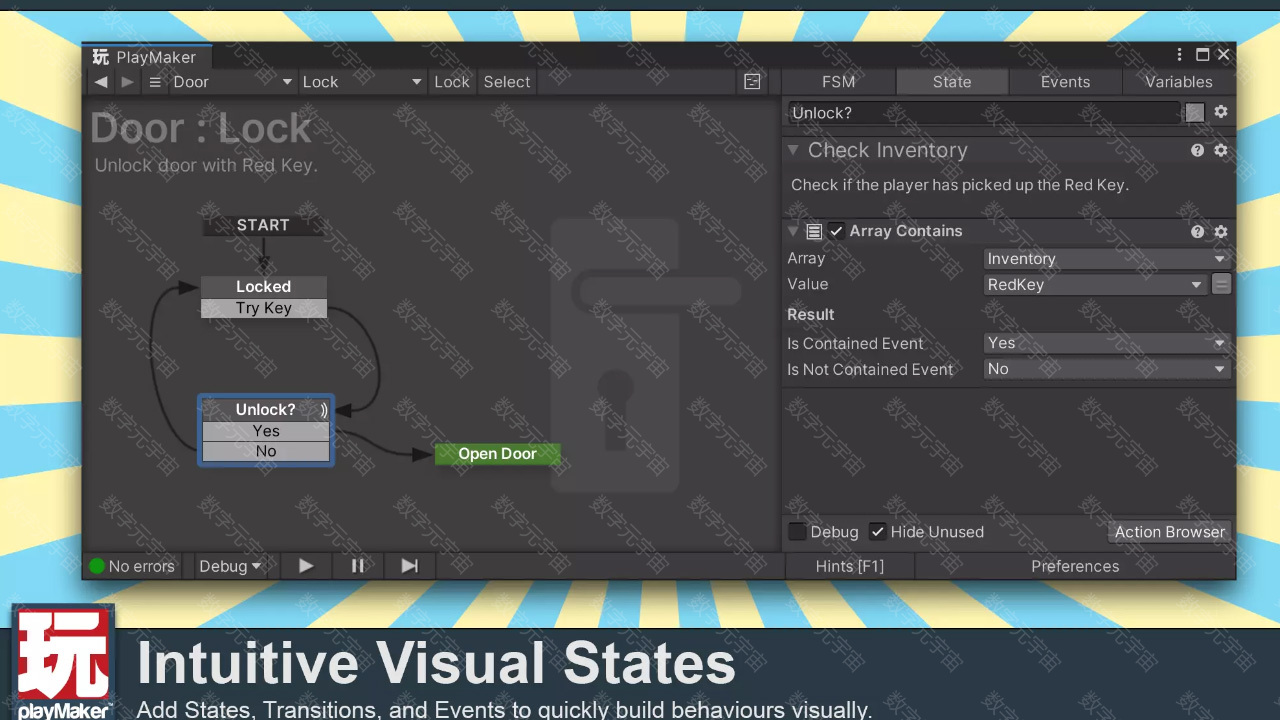This screenshot has height=720, width=1280.
Task: Select the PlayMaker window tab
Action: pos(147,57)
